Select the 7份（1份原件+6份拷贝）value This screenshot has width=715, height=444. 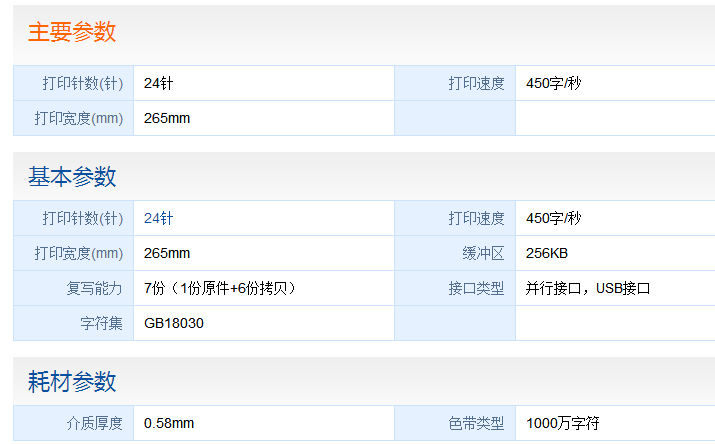[x=220, y=288]
